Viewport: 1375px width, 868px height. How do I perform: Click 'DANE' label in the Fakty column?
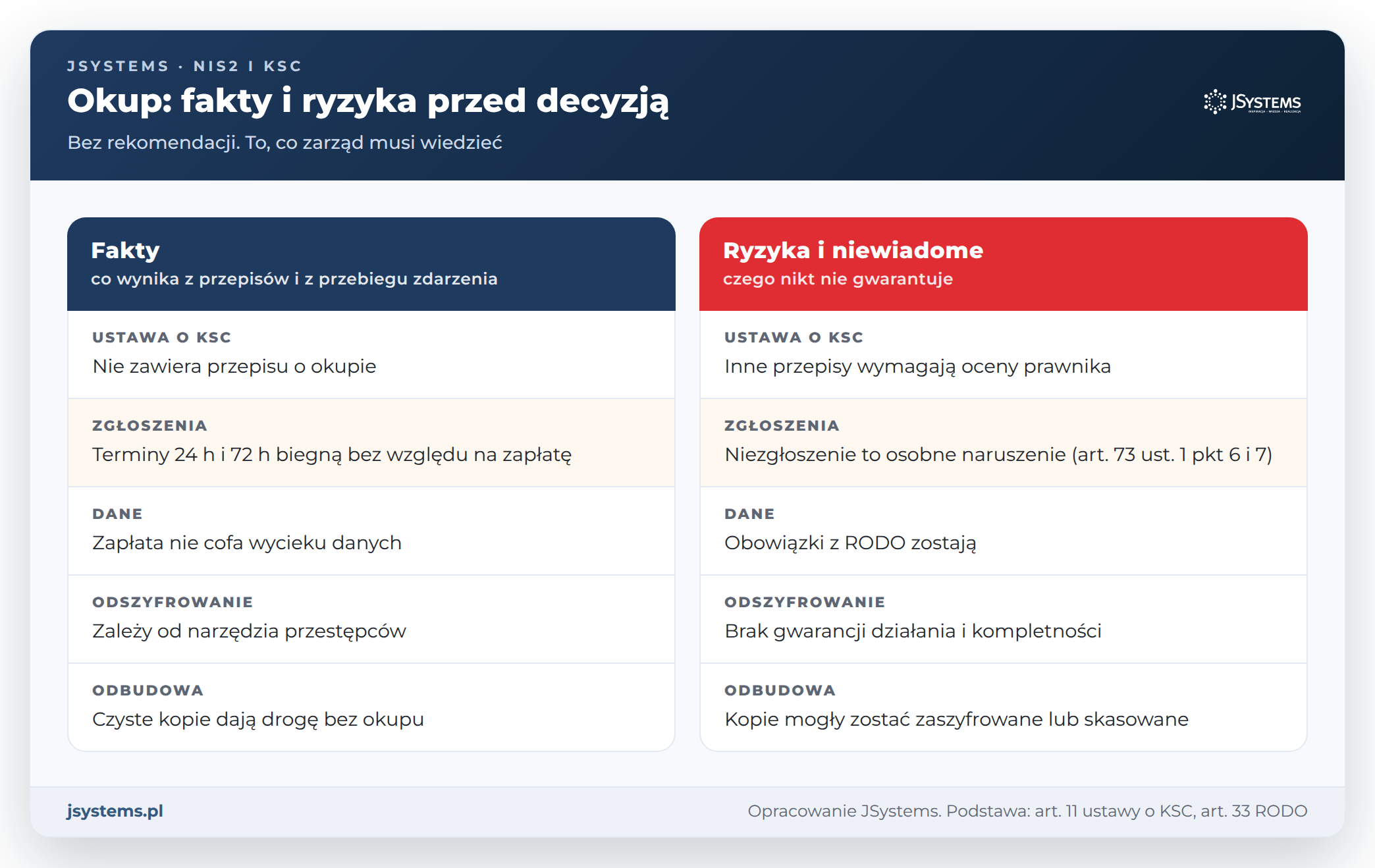click(x=117, y=514)
